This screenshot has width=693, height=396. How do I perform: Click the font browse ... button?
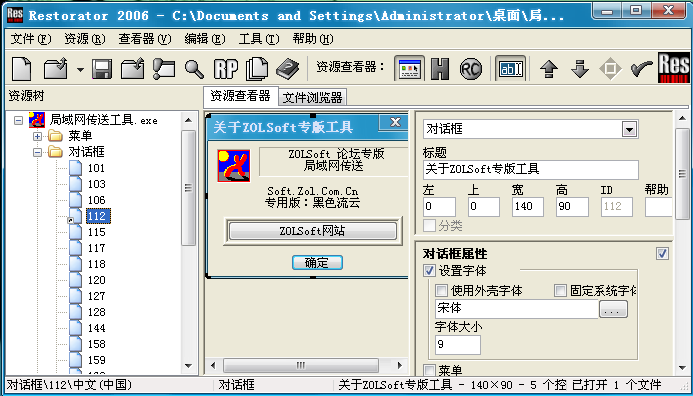[x=613, y=309]
